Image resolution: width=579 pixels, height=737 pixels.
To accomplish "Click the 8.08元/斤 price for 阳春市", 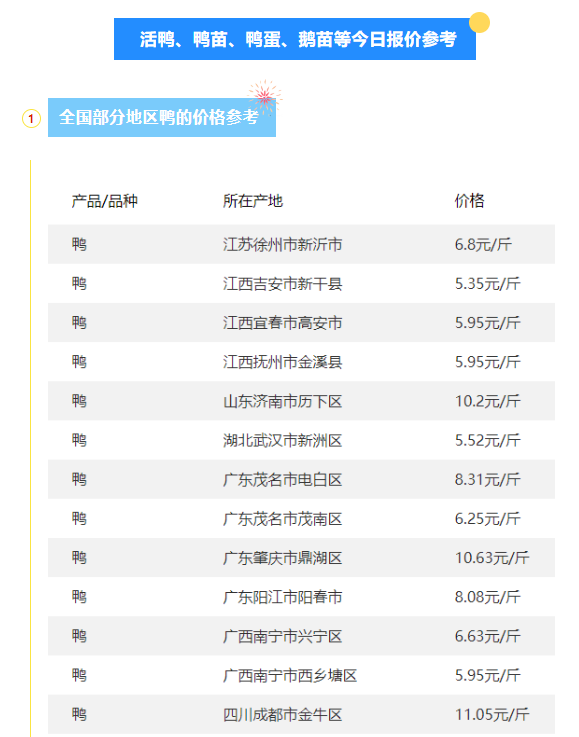I will 487,597.
